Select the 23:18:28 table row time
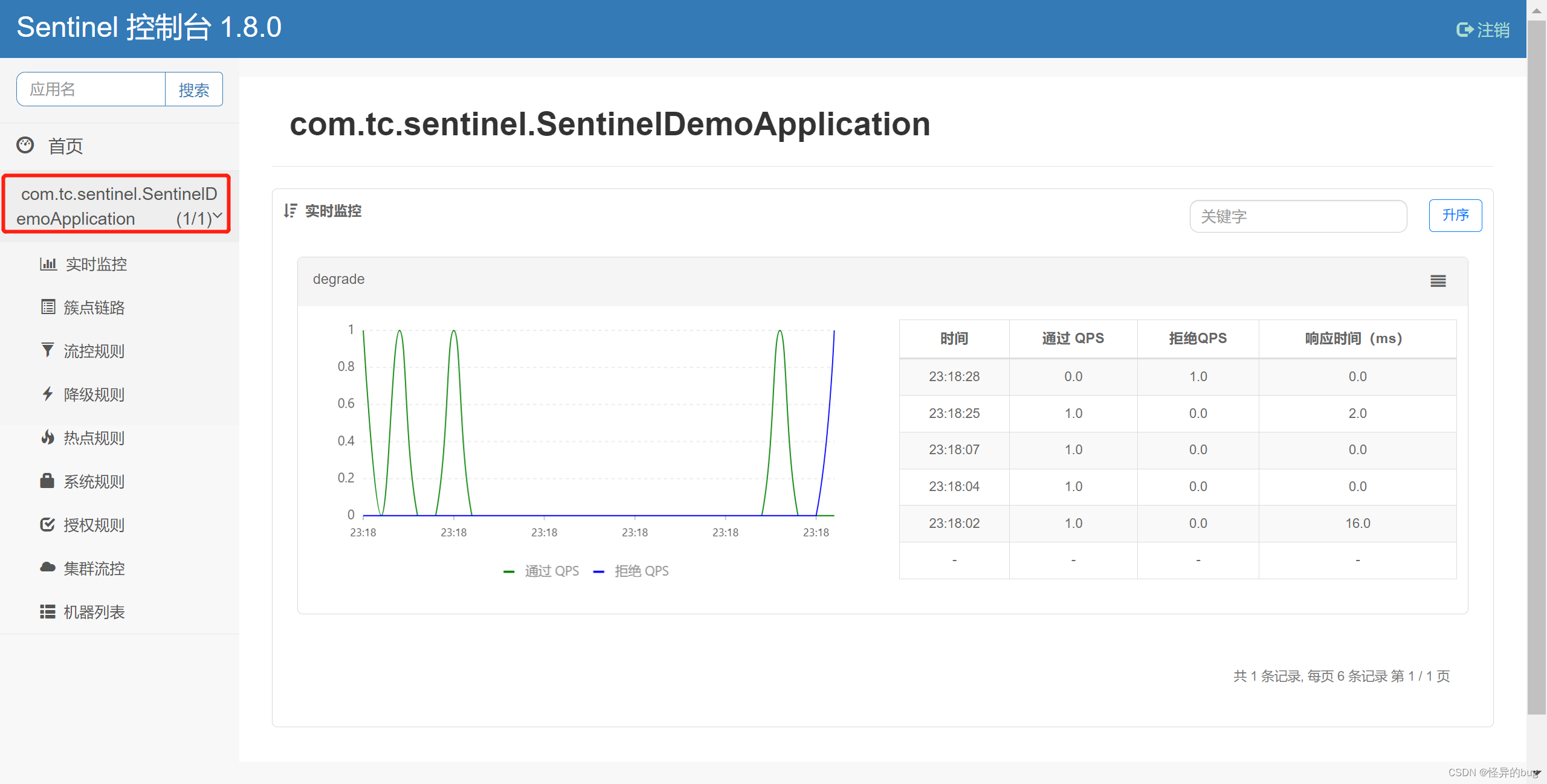The height and width of the screenshot is (784, 1547). (954, 376)
